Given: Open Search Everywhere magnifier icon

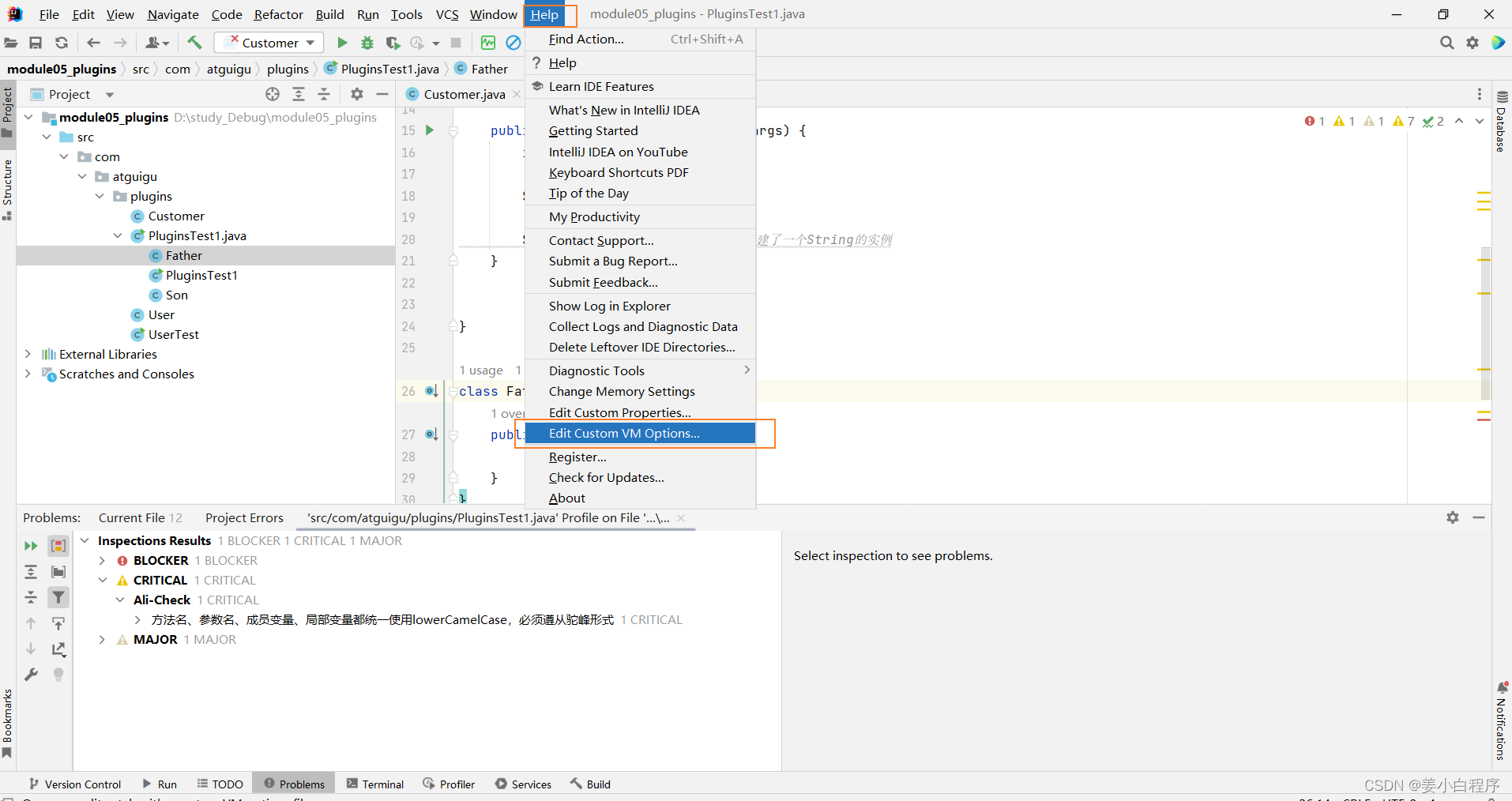Looking at the screenshot, I should point(1446,43).
